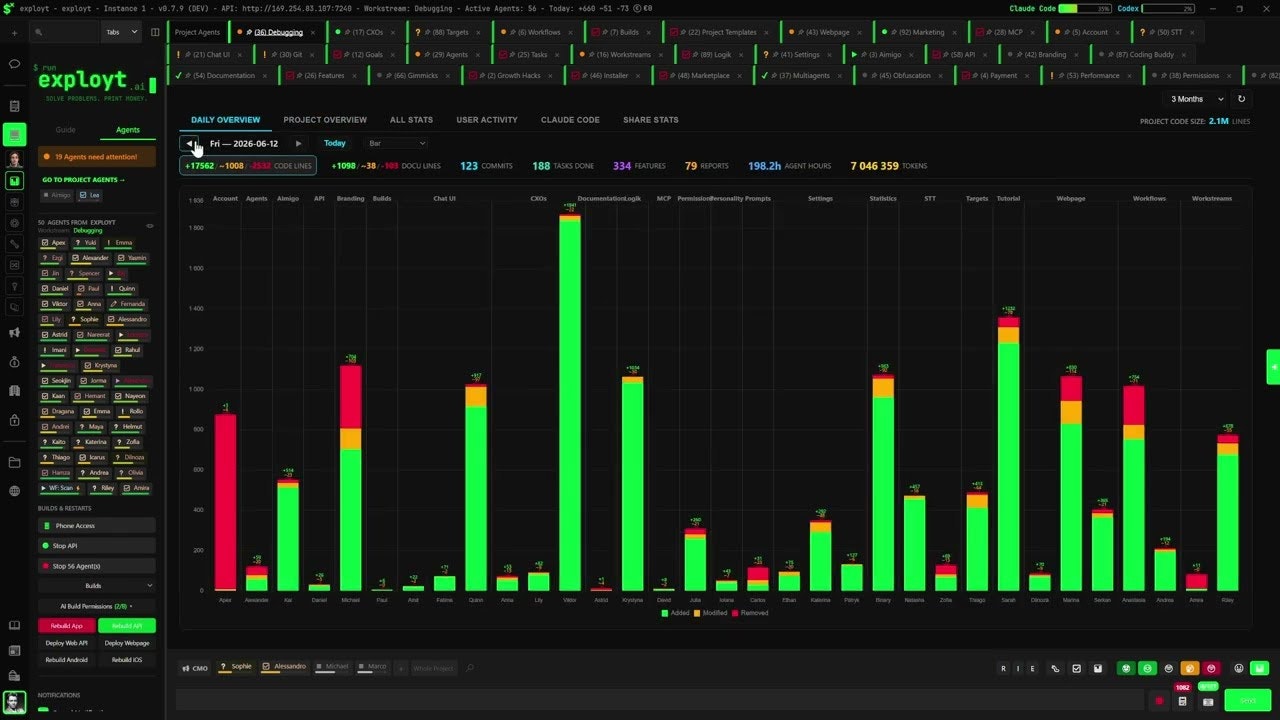Image resolution: width=1280 pixels, height=720 pixels.
Task: Open the folder icon in left sidebar
Action: click(14, 462)
